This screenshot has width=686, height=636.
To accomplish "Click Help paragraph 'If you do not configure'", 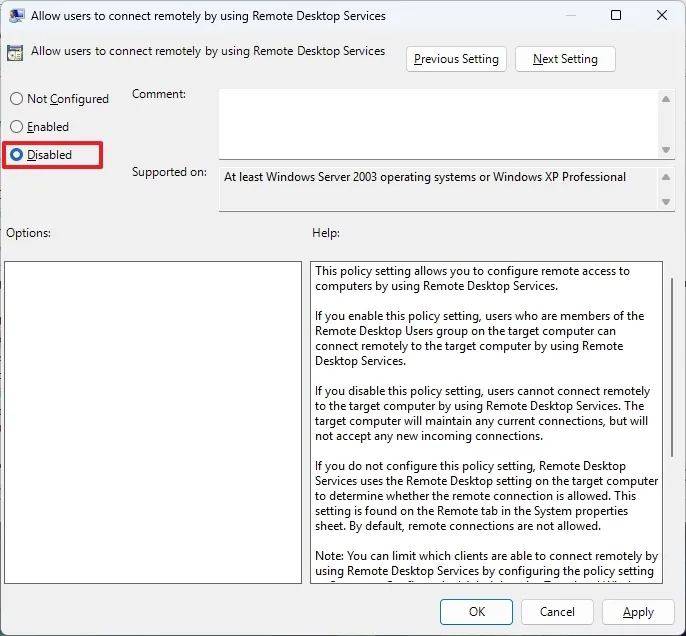I will [x=486, y=496].
